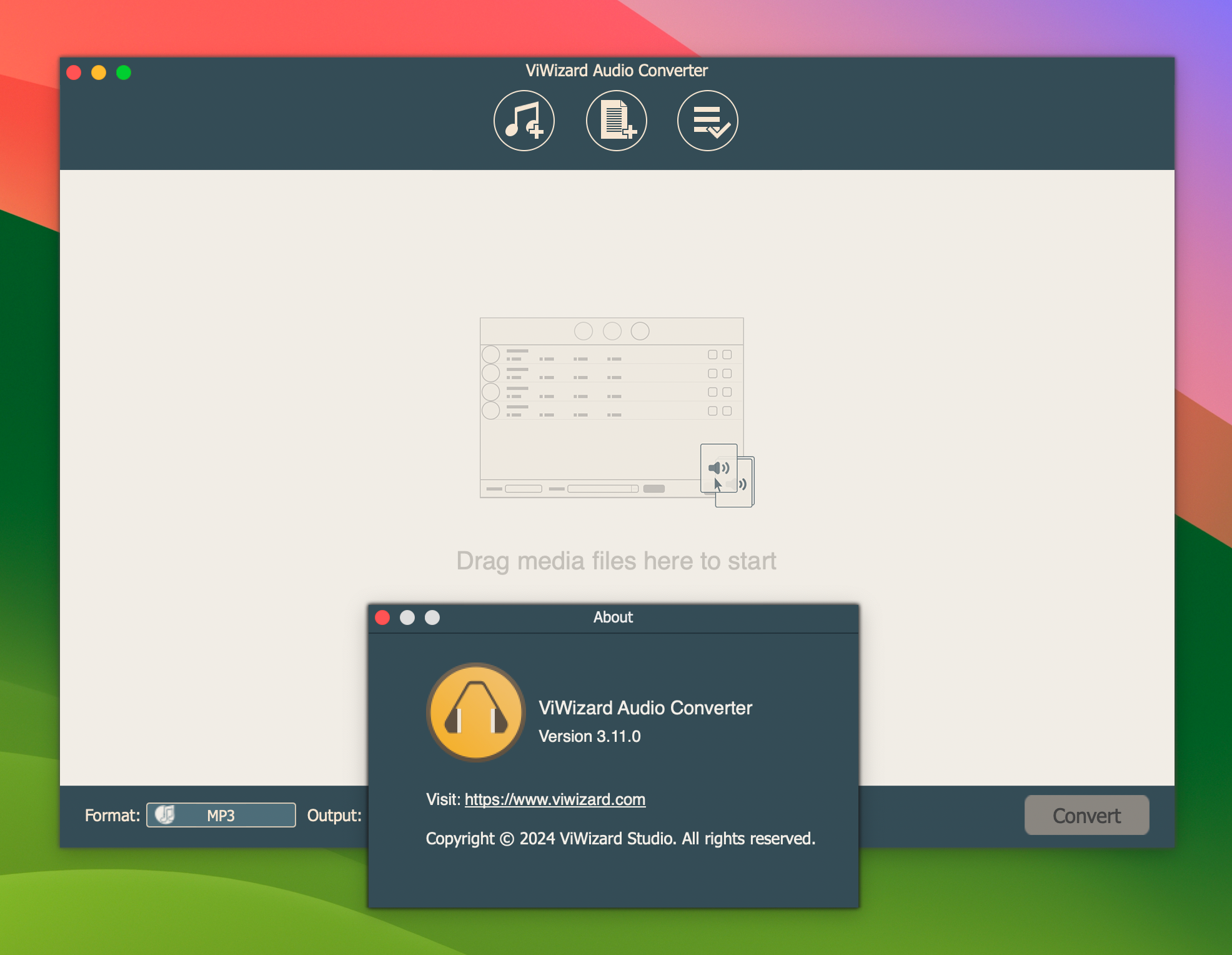1232x955 pixels.
Task: Click the Version 3.11.0 text
Action: (589, 736)
